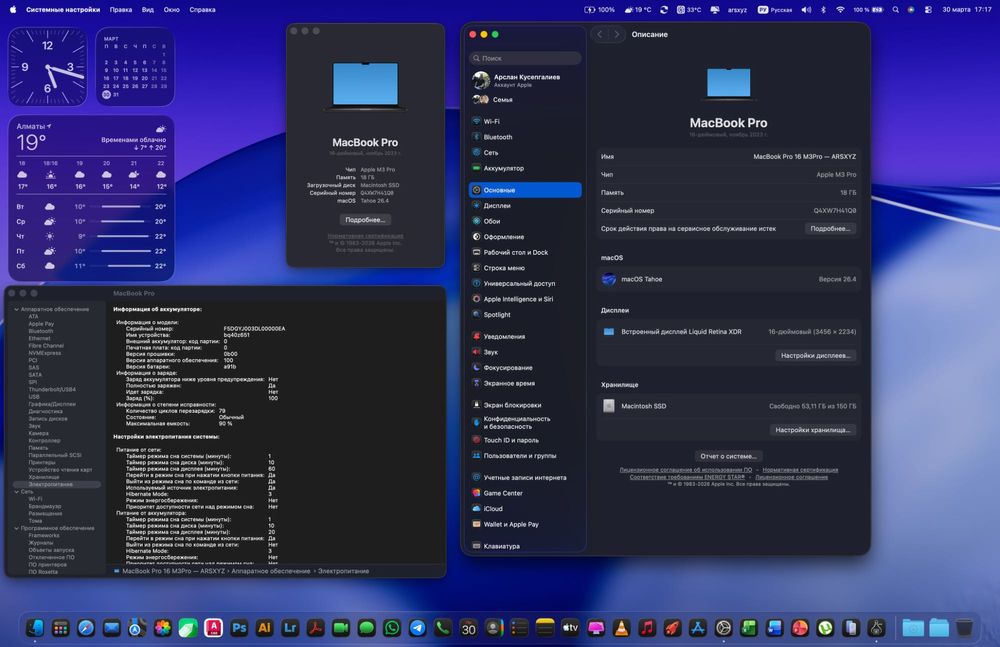Screen dimensions: 1000x647
Task: Select NVMExpress in System Information tree
Action: 45,353
